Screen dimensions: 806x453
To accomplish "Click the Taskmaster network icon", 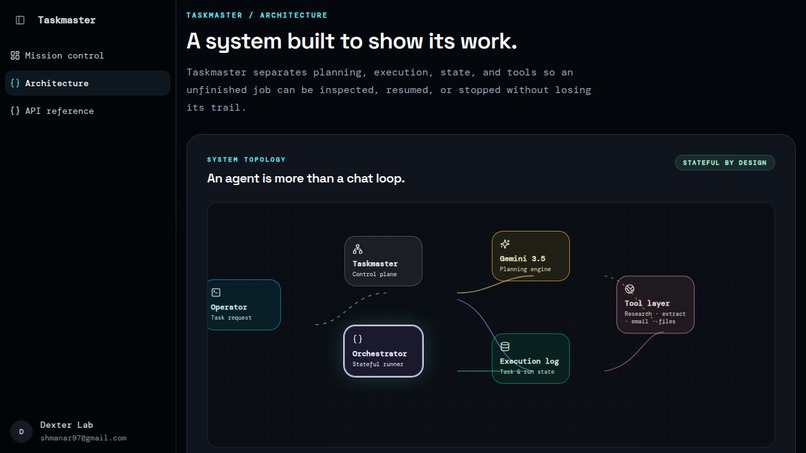I will point(357,249).
